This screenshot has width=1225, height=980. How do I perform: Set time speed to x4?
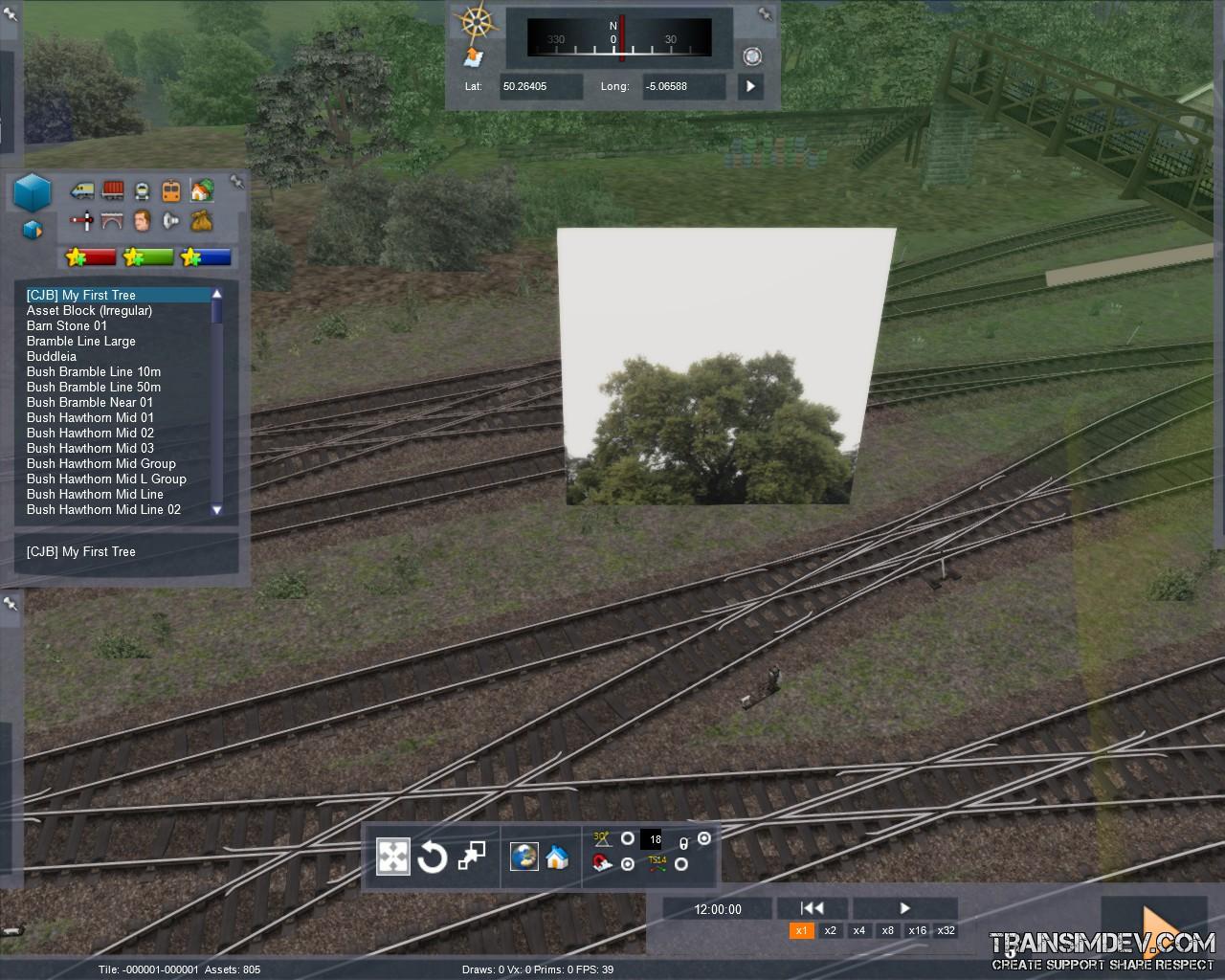tap(859, 930)
